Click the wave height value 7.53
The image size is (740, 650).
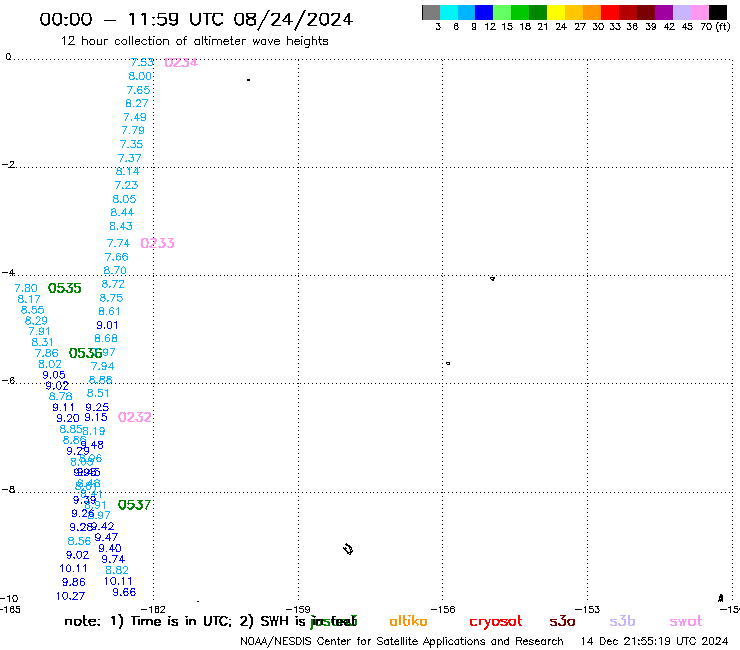tap(142, 62)
